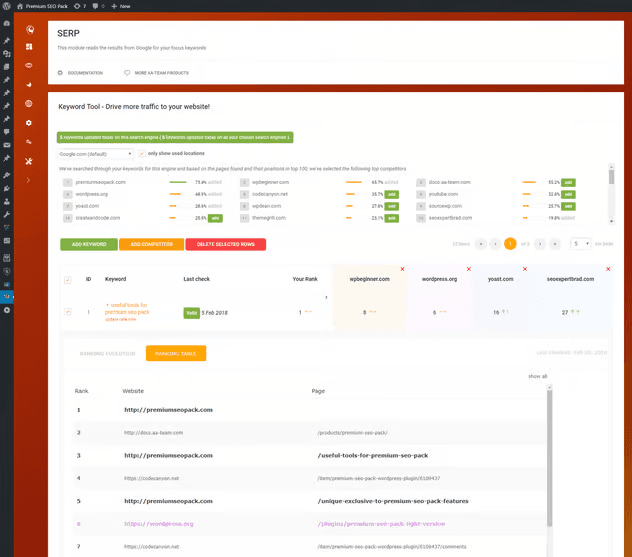Open the shield security sidebar icon
This screenshot has width=632, height=557.
point(7,271)
